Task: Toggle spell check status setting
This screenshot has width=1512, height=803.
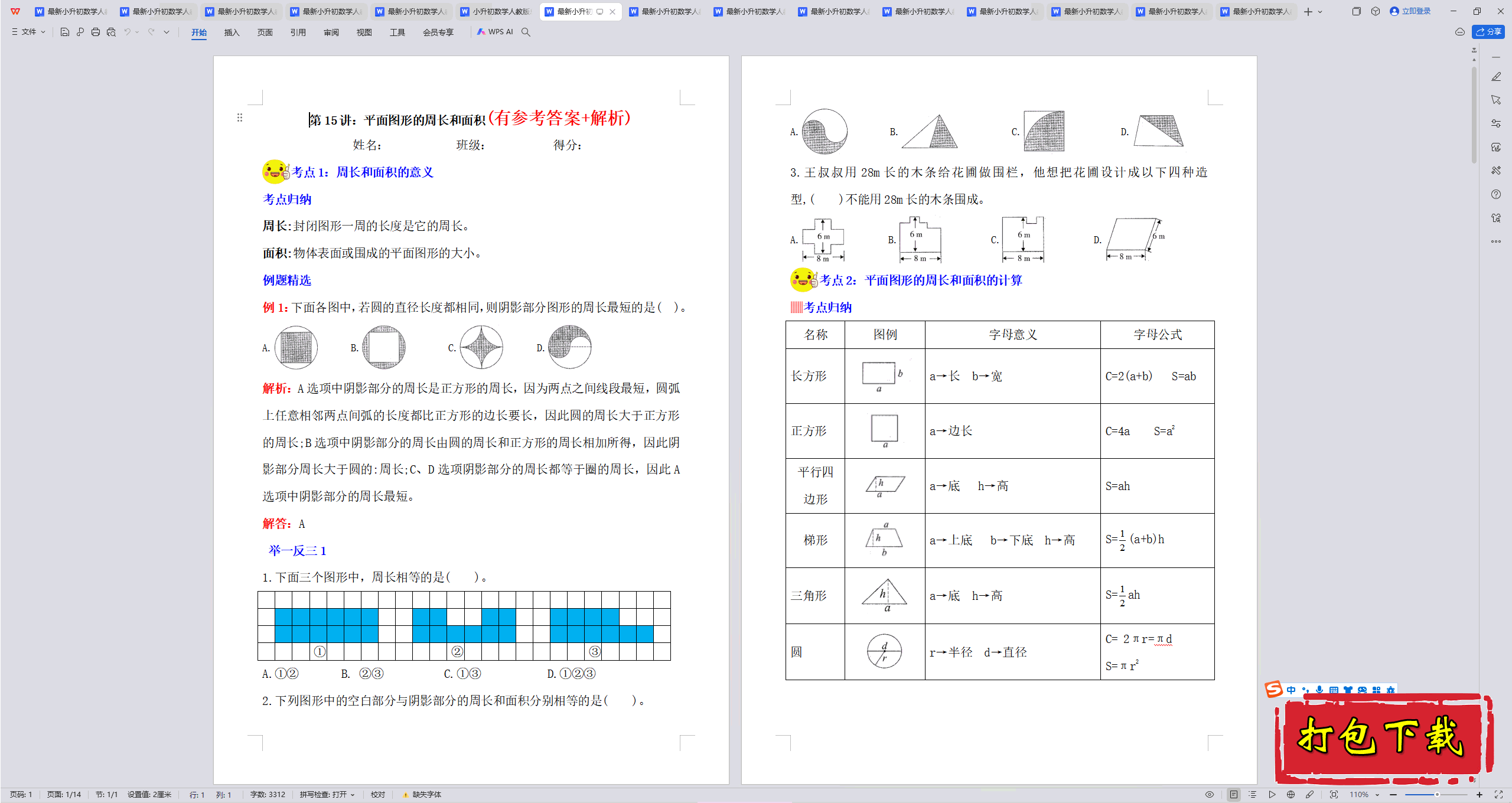Action: point(327,795)
